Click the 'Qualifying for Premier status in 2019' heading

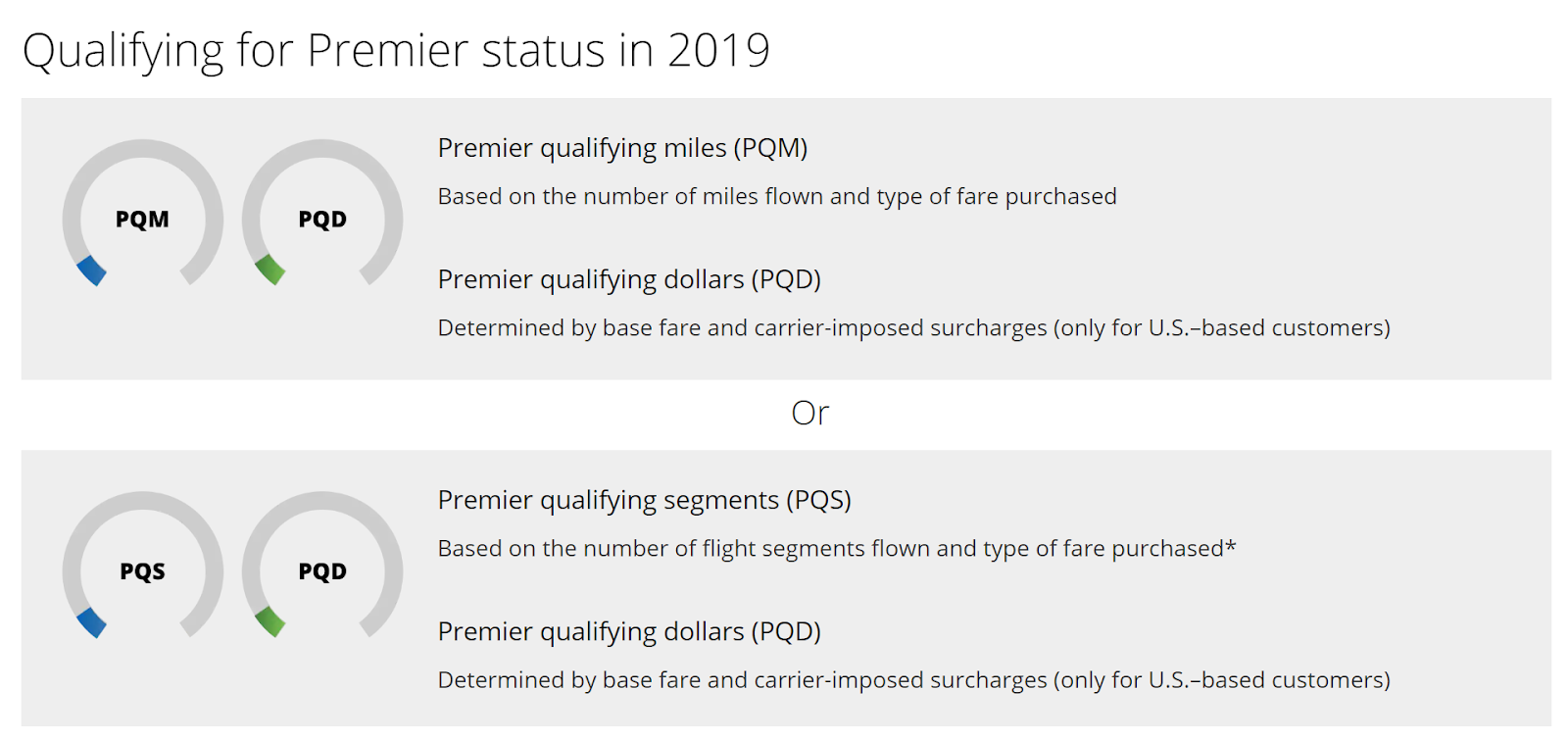(x=396, y=51)
